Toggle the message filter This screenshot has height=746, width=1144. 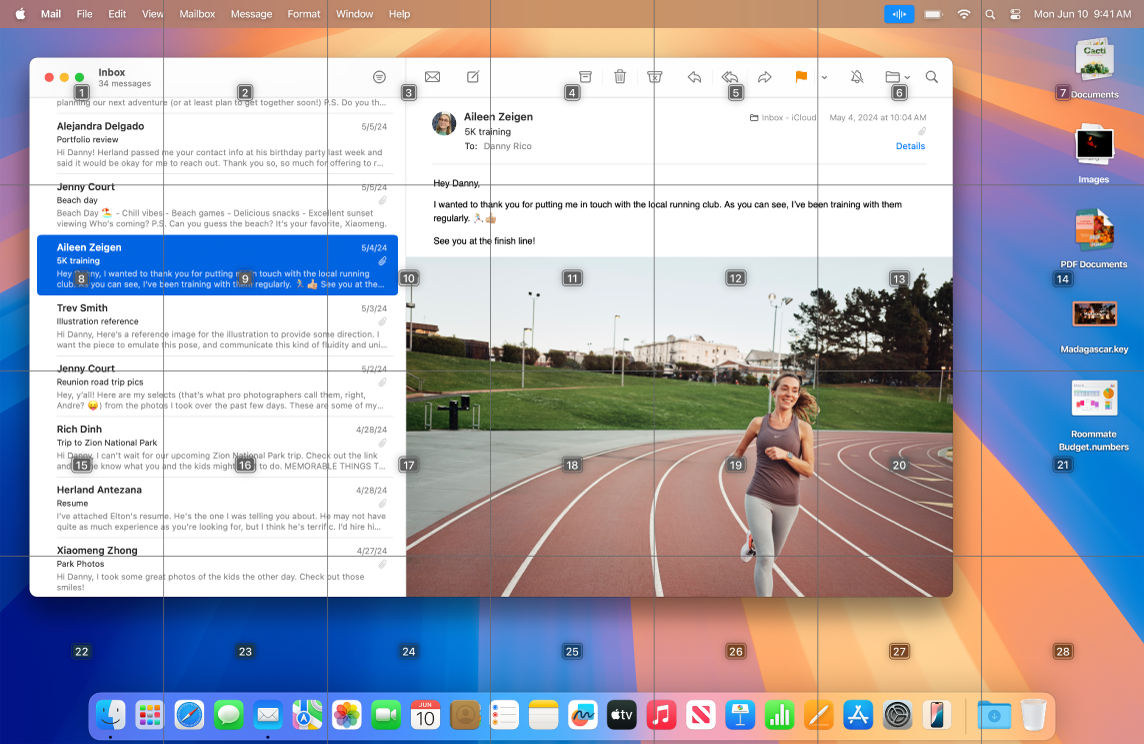tap(379, 76)
